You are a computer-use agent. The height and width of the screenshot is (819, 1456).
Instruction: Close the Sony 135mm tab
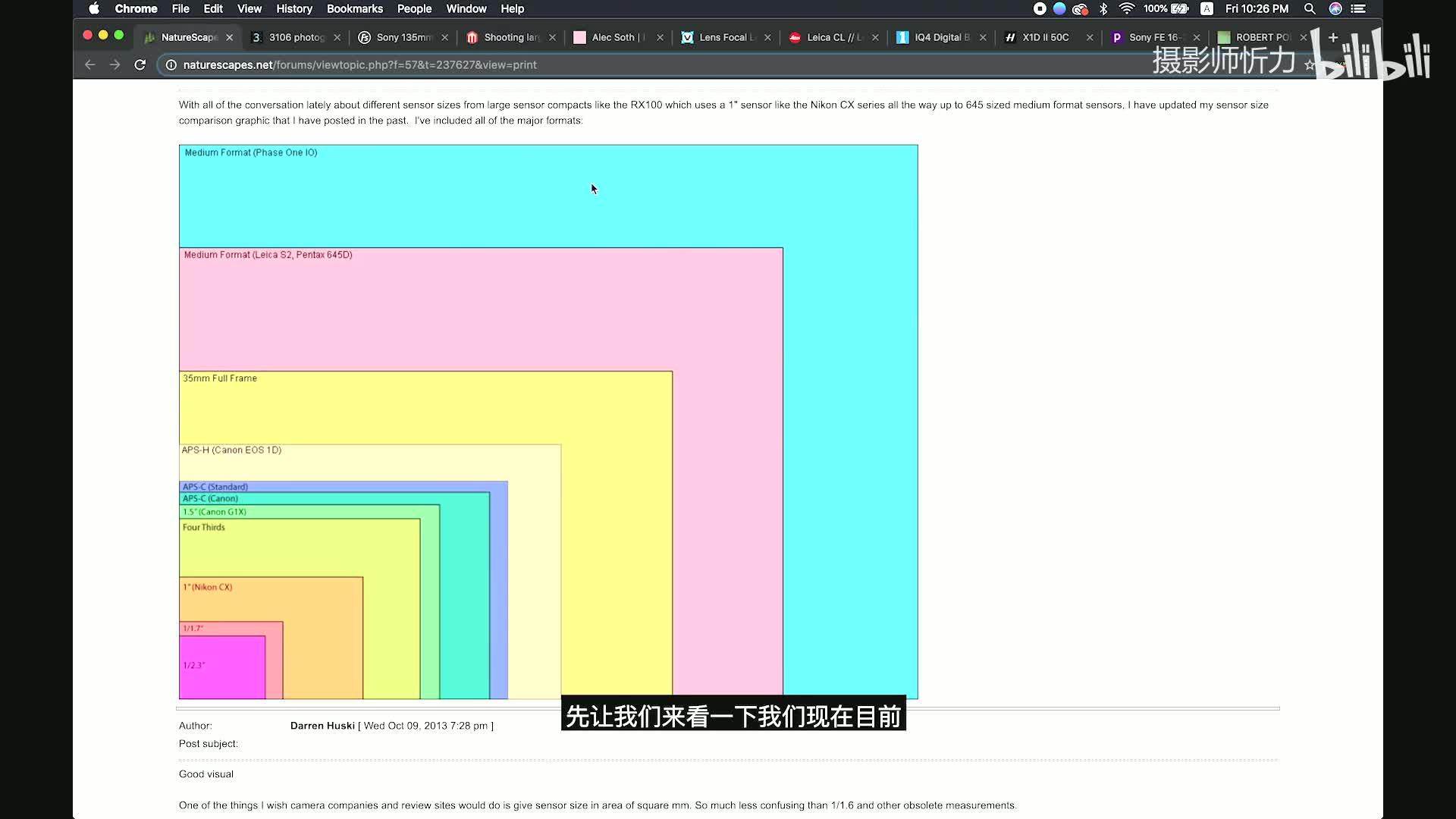(x=445, y=37)
